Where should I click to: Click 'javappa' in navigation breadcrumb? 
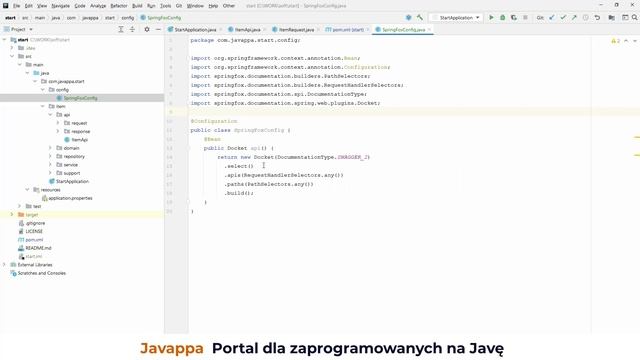[x=90, y=18]
